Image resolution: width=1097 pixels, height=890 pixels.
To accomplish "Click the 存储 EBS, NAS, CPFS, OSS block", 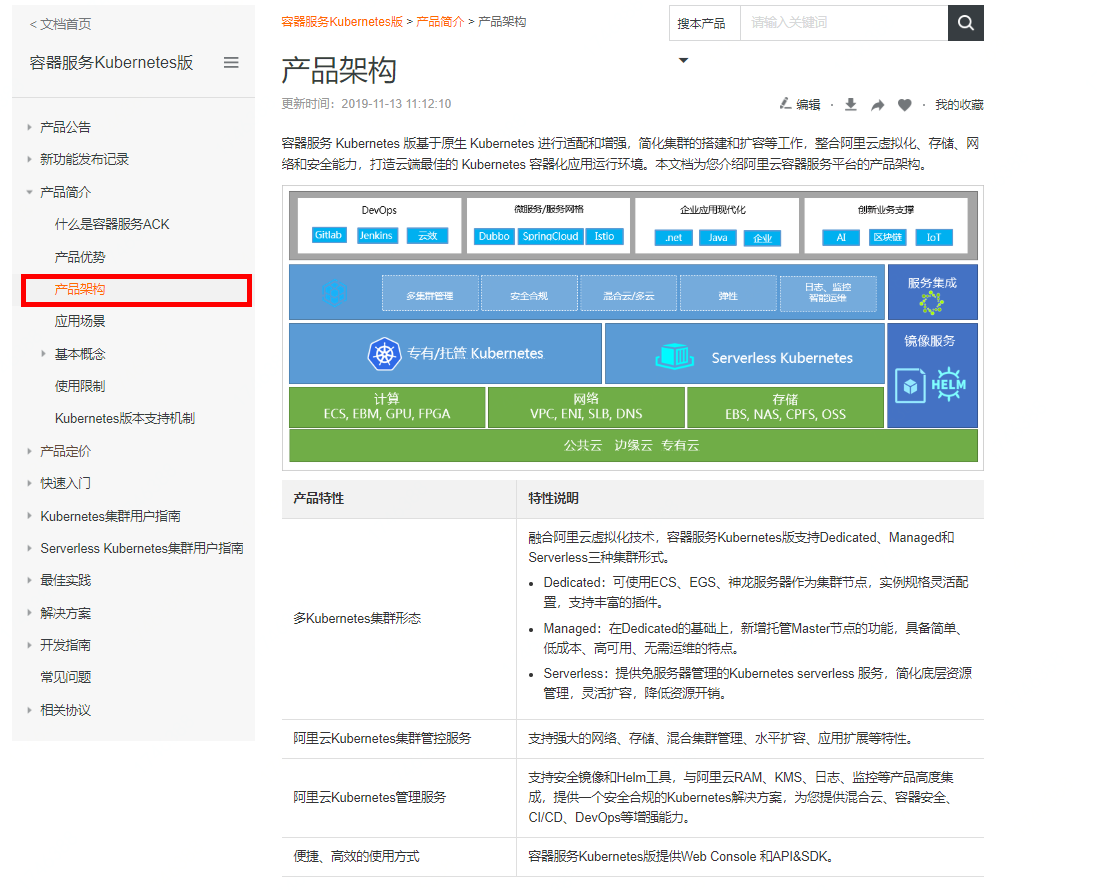I will pyautogui.click(x=785, y=407).
